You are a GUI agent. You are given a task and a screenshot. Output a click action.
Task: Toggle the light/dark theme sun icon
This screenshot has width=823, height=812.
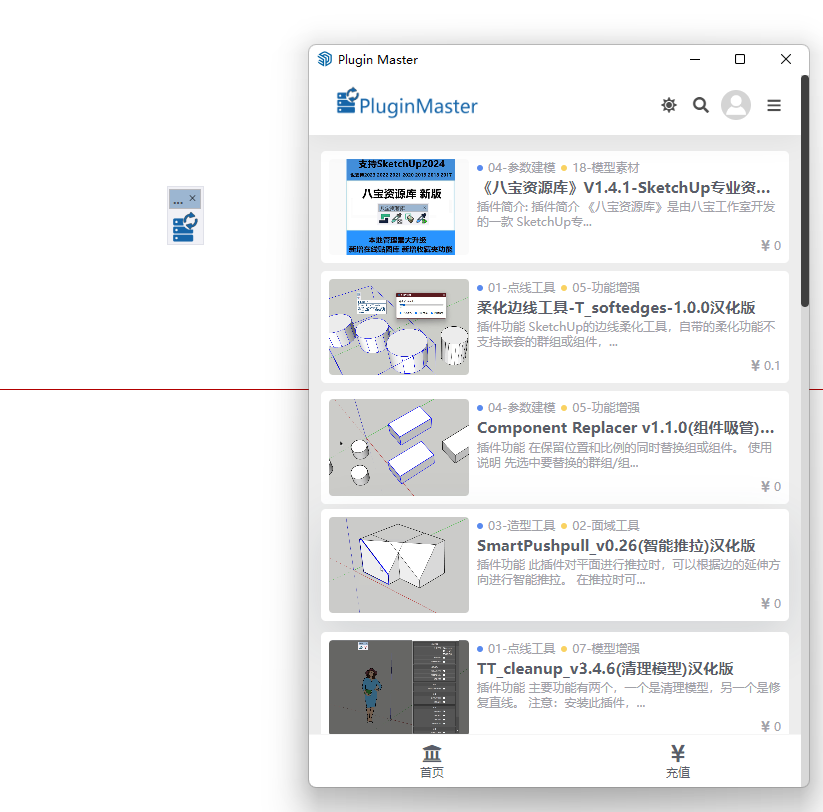[669, 105]
